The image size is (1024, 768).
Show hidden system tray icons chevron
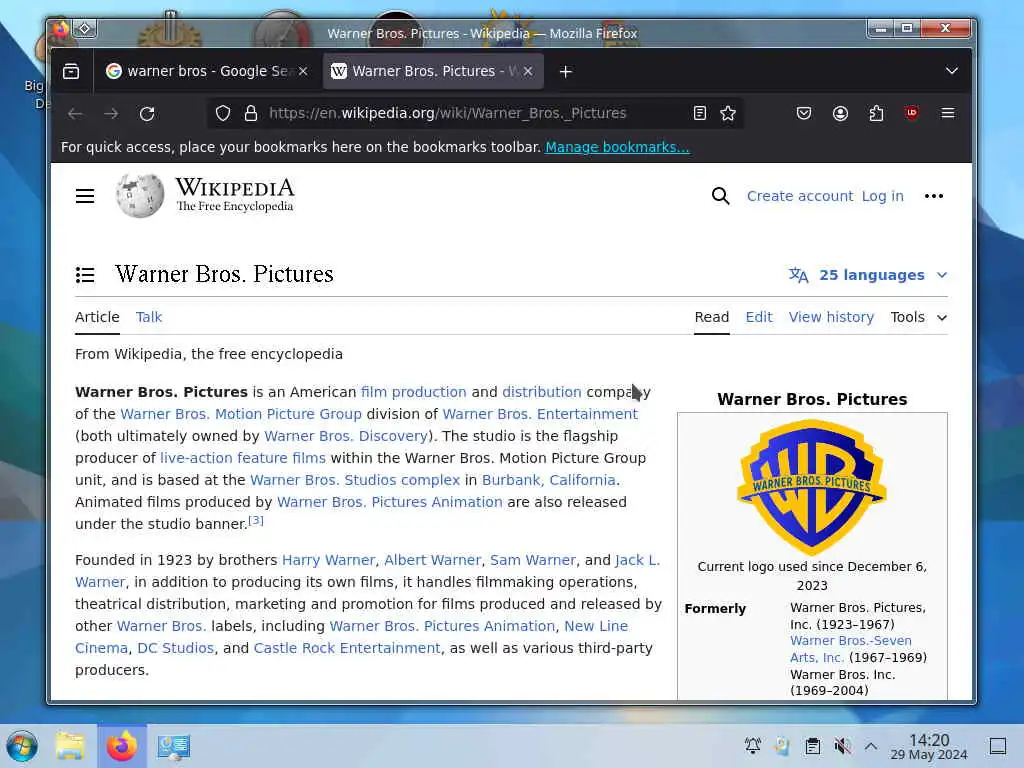click(x=871, y=746)
